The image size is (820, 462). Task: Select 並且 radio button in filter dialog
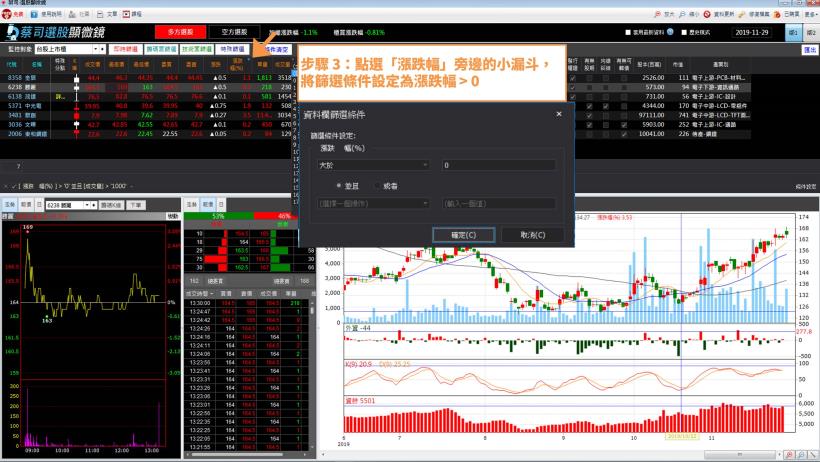click(339, 186)
